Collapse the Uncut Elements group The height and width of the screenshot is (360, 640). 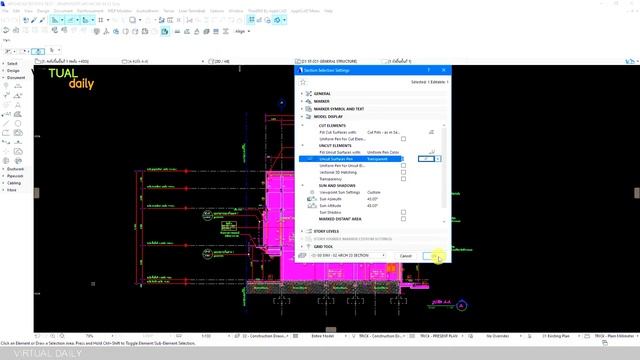click(x=302, y=145)
